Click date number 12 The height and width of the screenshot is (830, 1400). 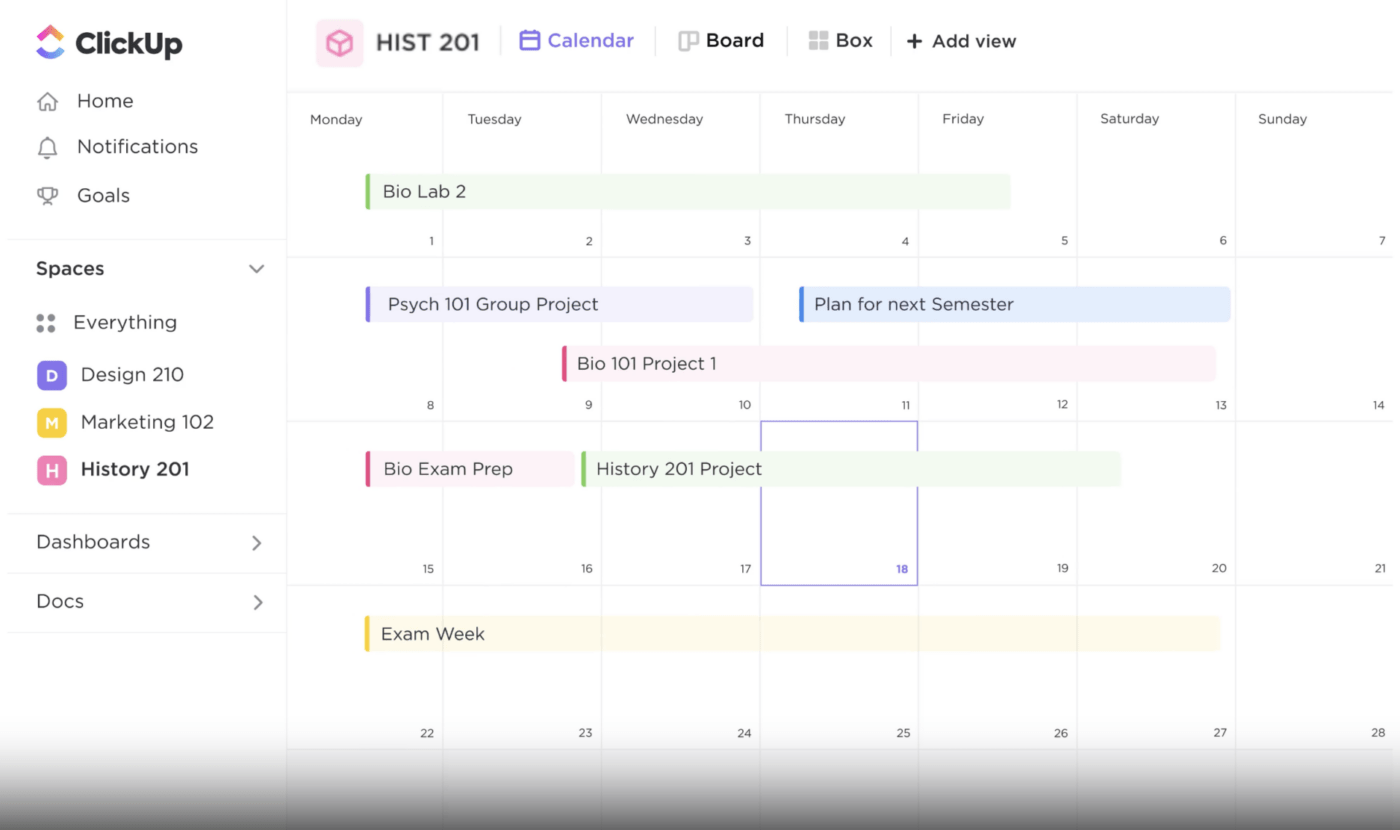point(1062,405)
